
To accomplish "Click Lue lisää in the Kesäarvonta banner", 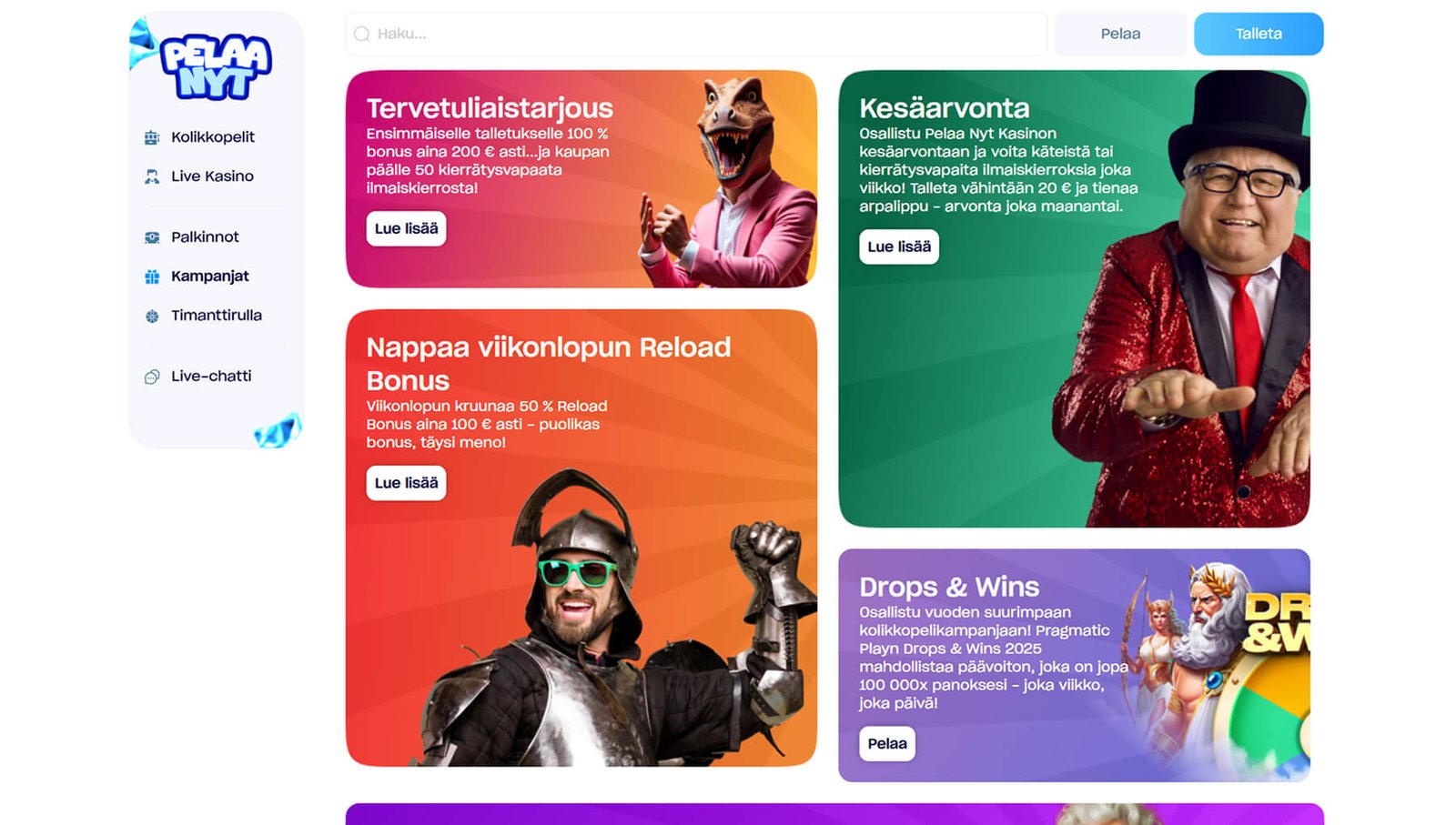I will 899,246.
